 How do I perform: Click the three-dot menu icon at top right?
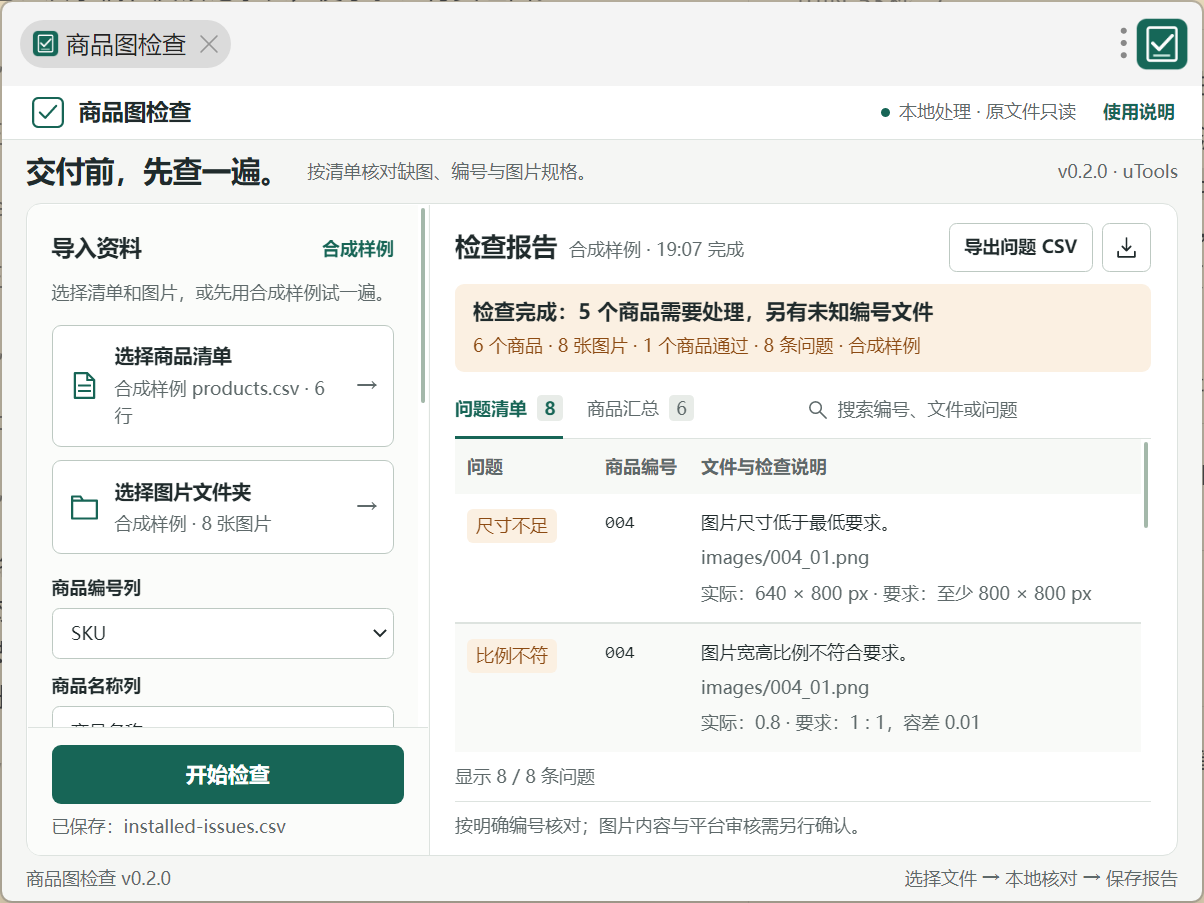coord(1124,44)
